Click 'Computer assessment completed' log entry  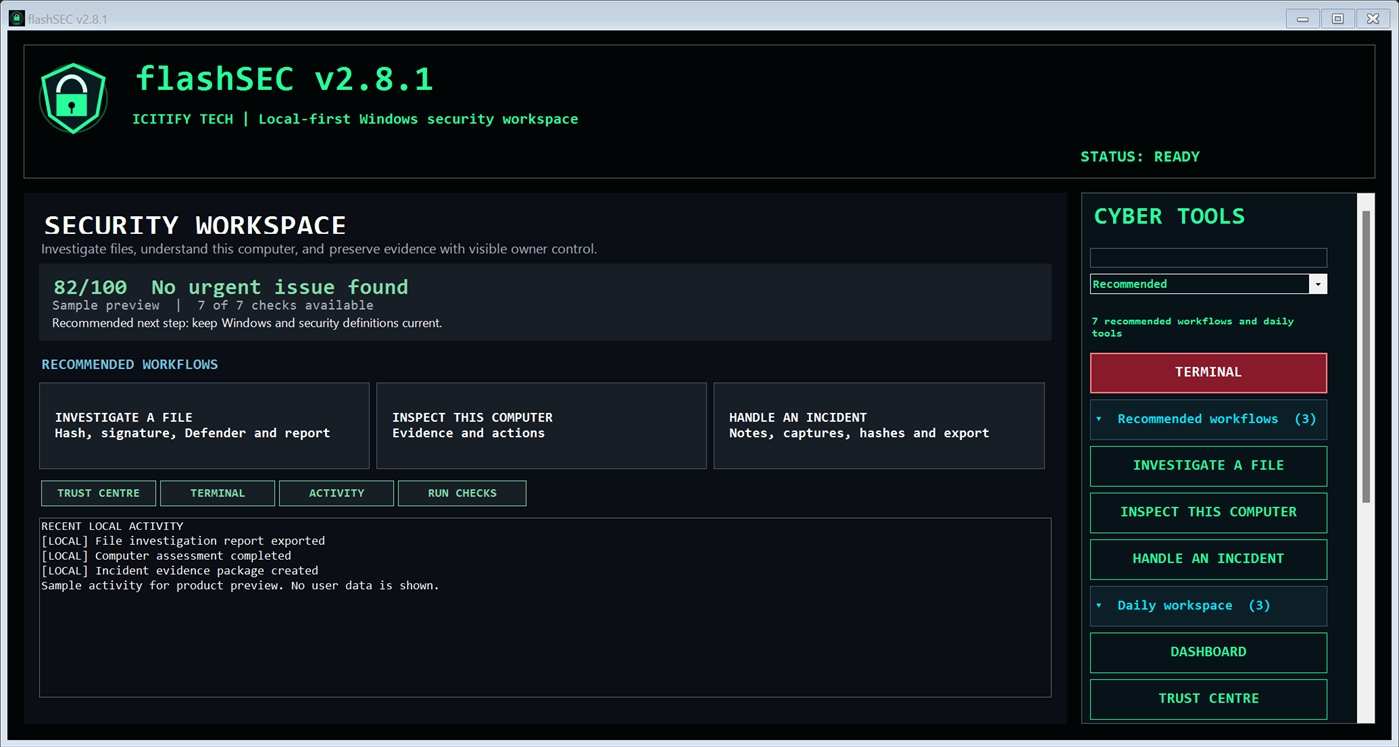(x=166, y=556)
